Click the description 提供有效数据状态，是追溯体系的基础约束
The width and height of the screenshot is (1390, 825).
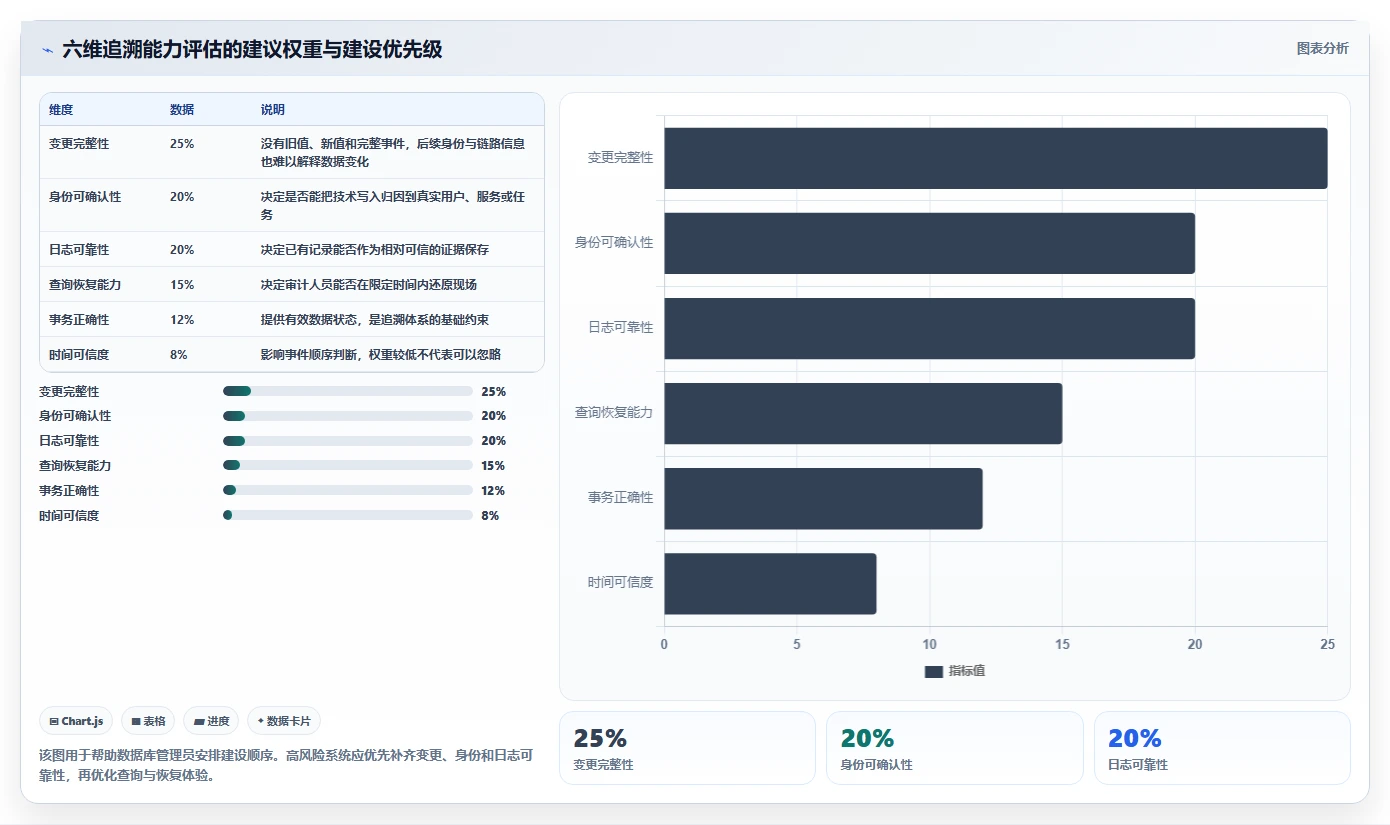(375, 320)
